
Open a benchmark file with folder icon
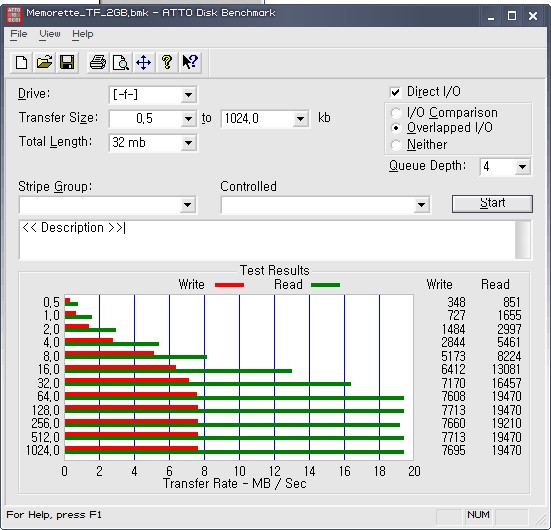(x=44, y=63)
